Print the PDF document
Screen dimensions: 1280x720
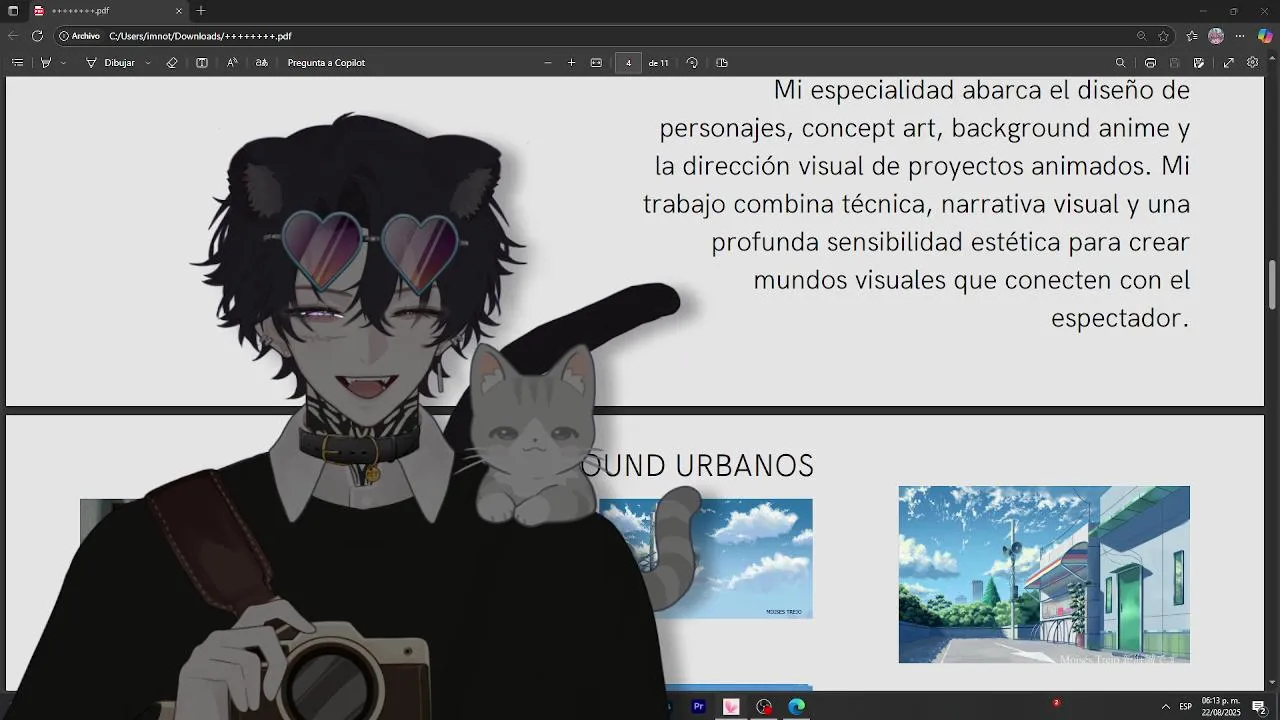(x=1150, y=63)
